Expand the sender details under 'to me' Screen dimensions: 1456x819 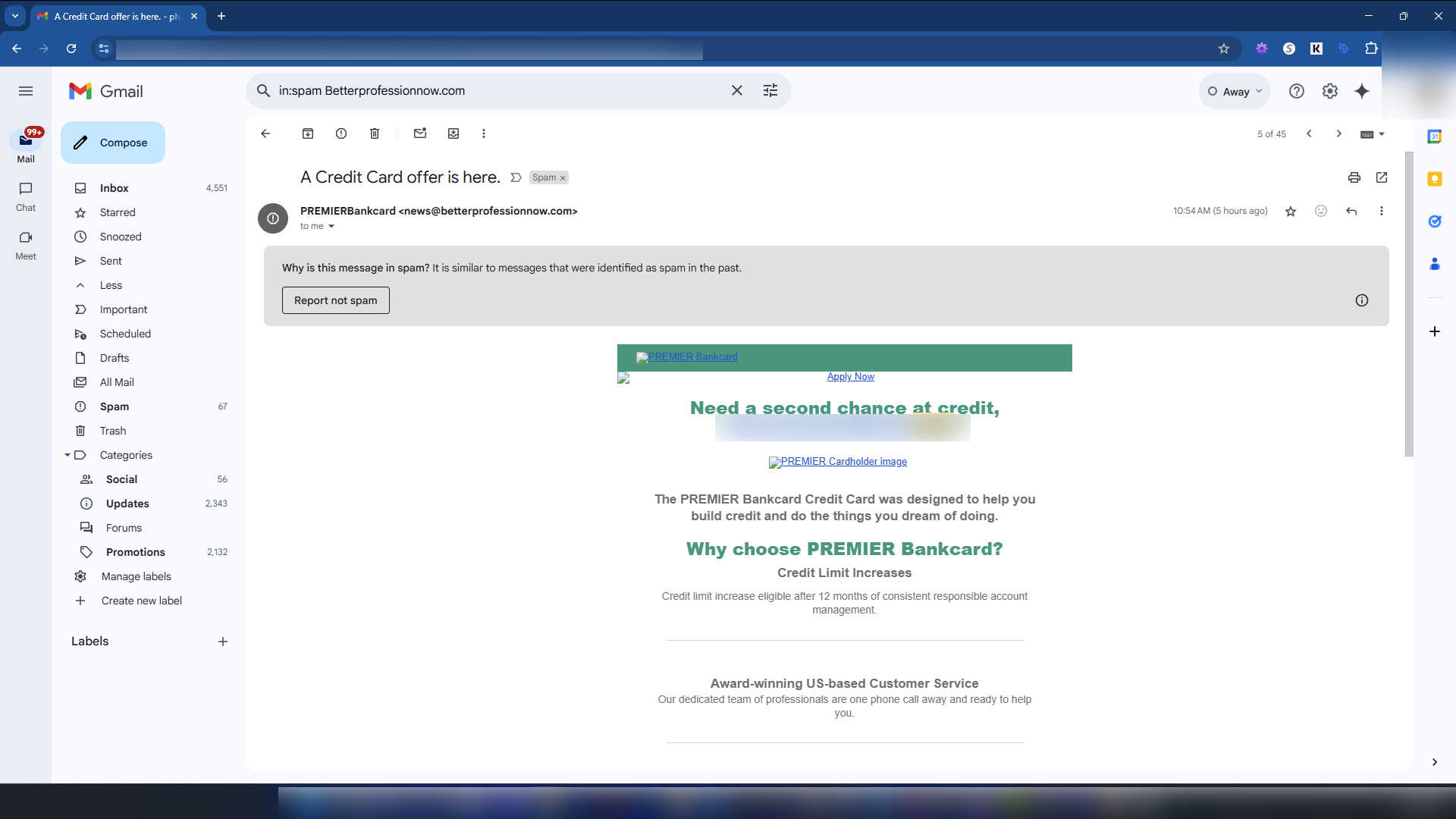tap(331, 226)
